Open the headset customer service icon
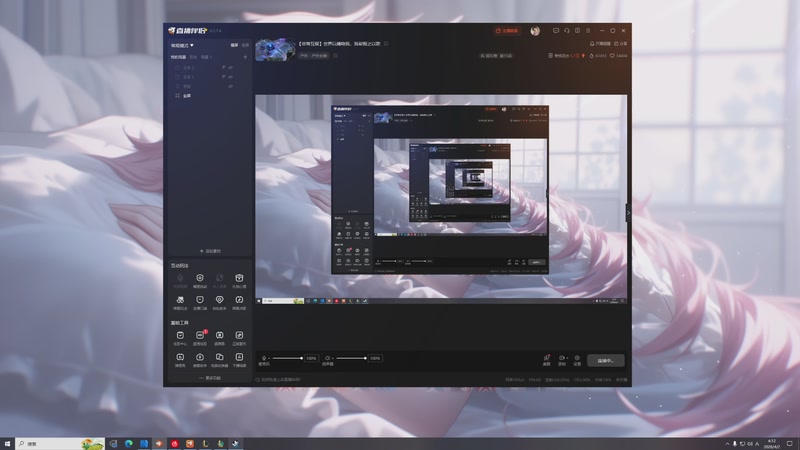The image size is (800, 450). point(567,31)
